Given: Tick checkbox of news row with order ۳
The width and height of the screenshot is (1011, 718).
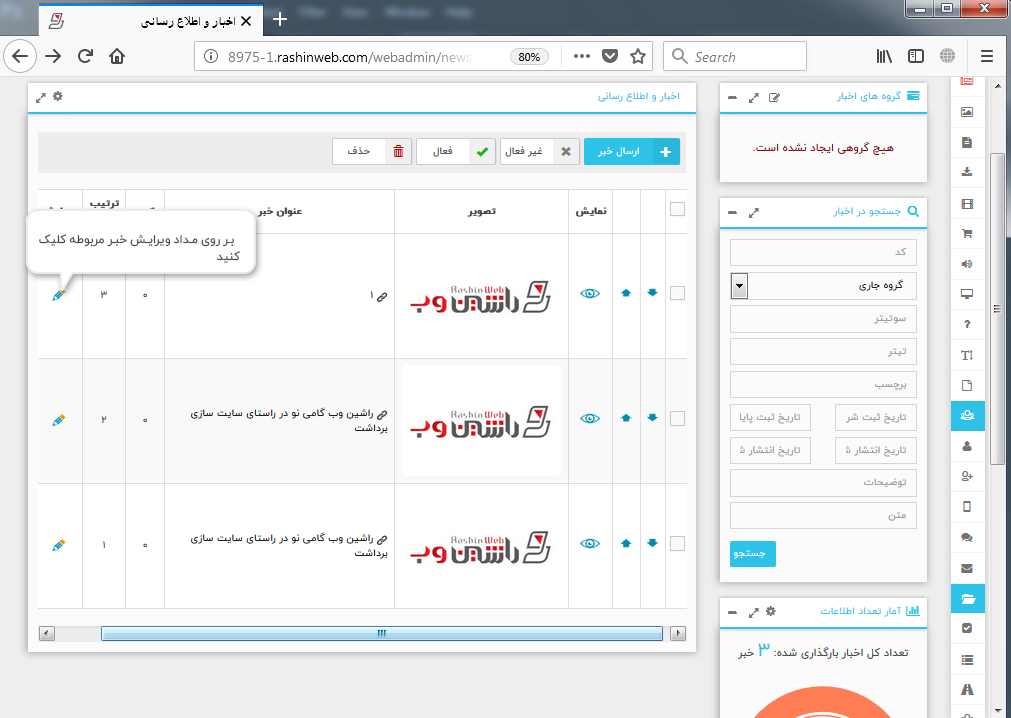Looking at the screenshot, I should click(677, 293).
